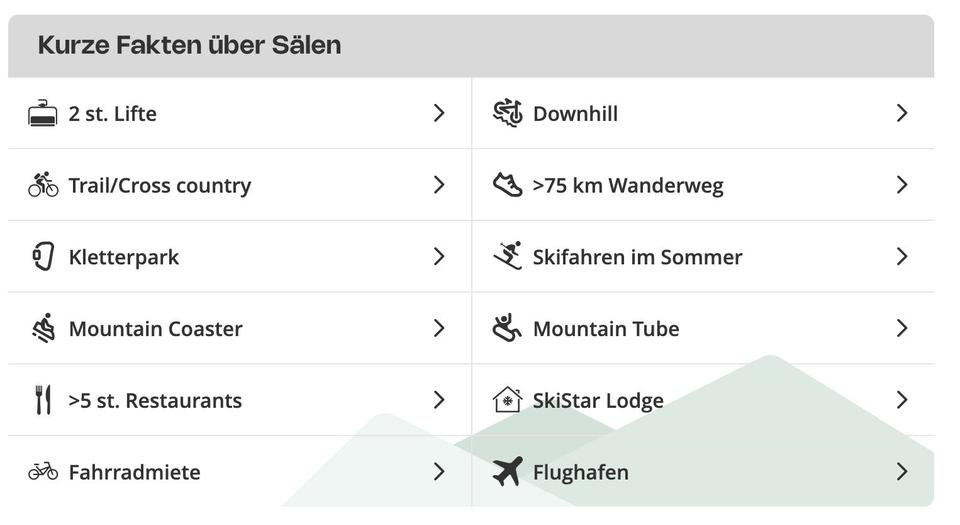This screenshot has width=960, height=525.
Task: Open the >75 km Wanderweg link
Action: [x=628, y=185]
